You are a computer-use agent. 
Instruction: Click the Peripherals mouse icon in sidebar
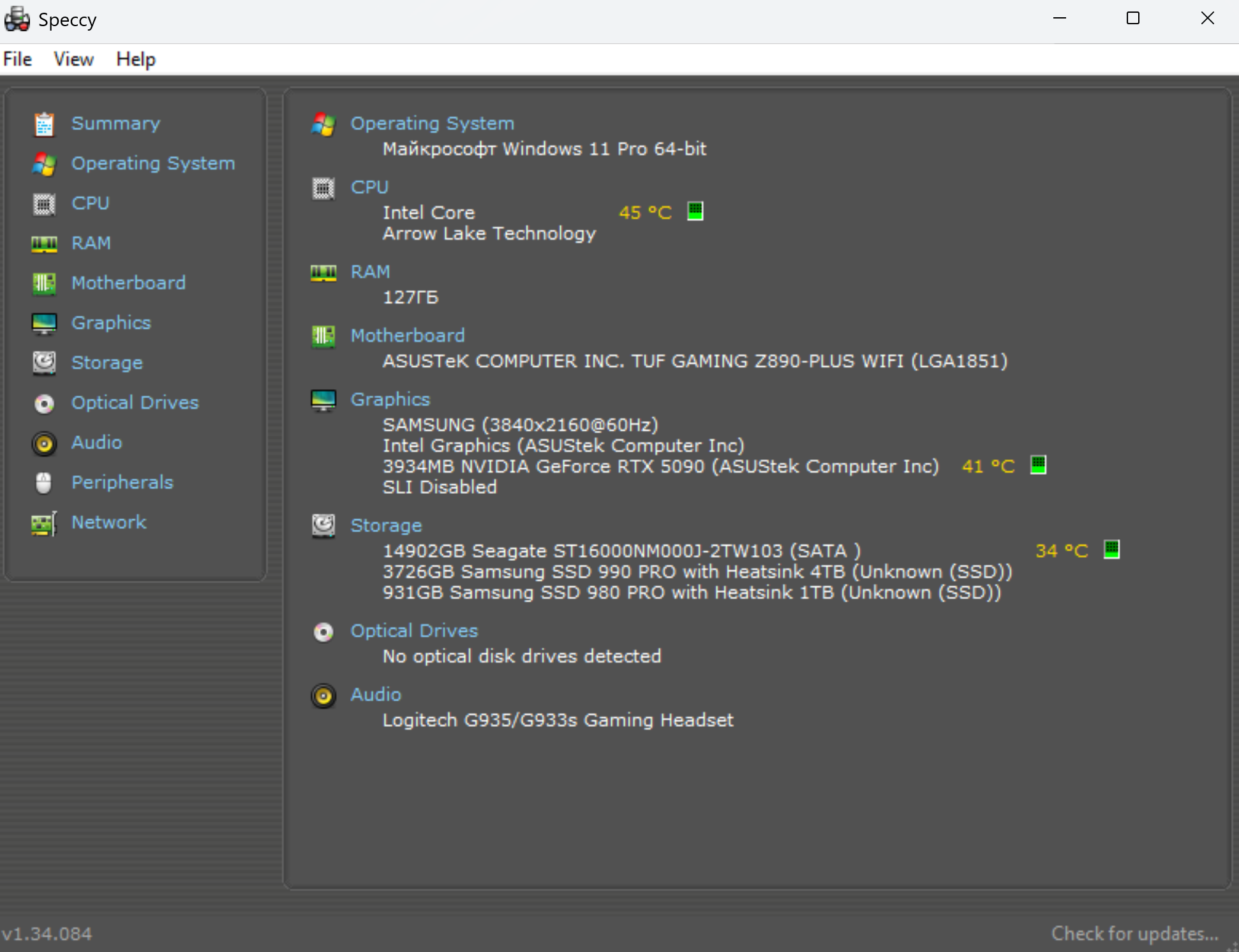44,483
